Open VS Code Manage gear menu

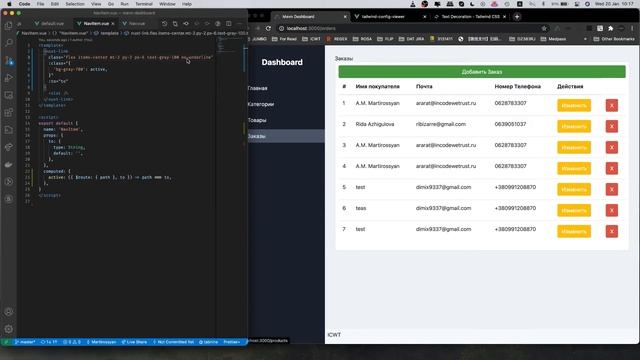click(x=9, y=329)
